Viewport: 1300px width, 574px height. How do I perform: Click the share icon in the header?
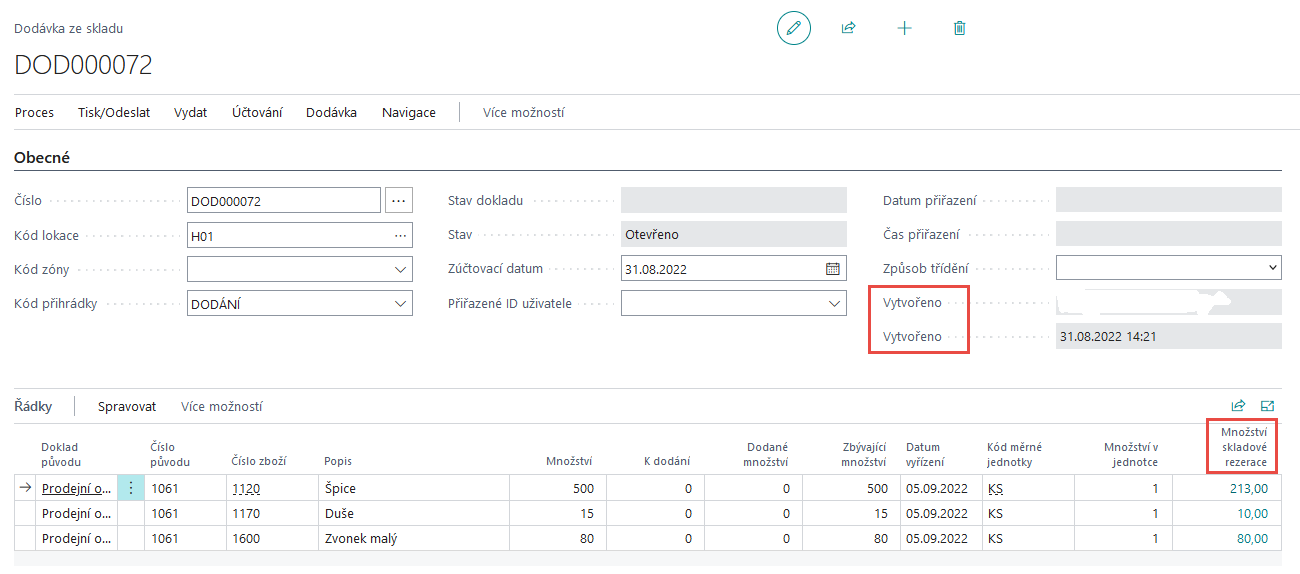pos(848,28)
